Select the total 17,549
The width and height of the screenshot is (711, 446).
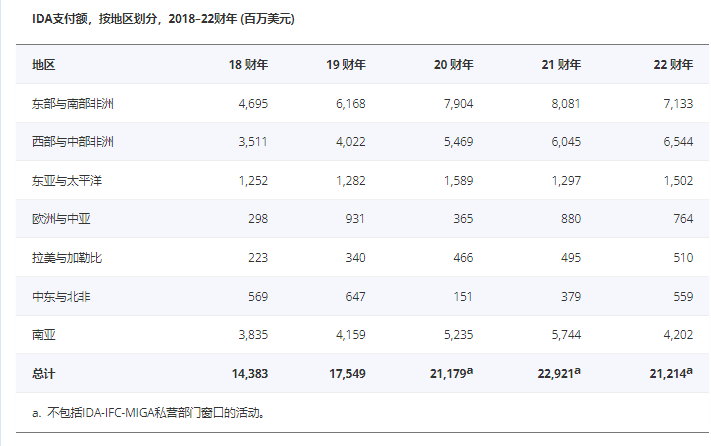click(x=347, y=374)
